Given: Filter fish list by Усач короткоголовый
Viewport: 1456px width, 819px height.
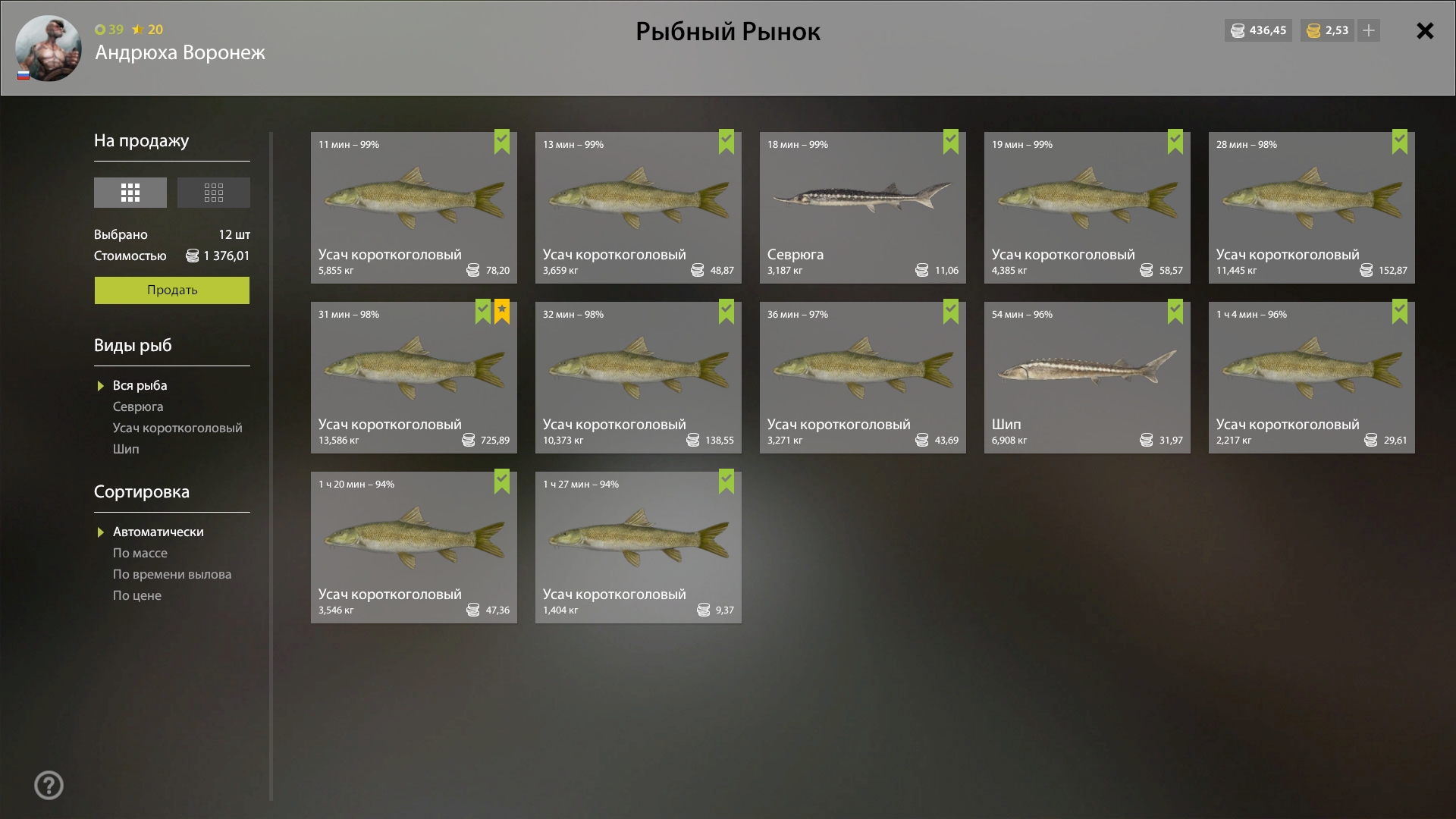Looking at the screenshot, I should click(x=177, y=428).
